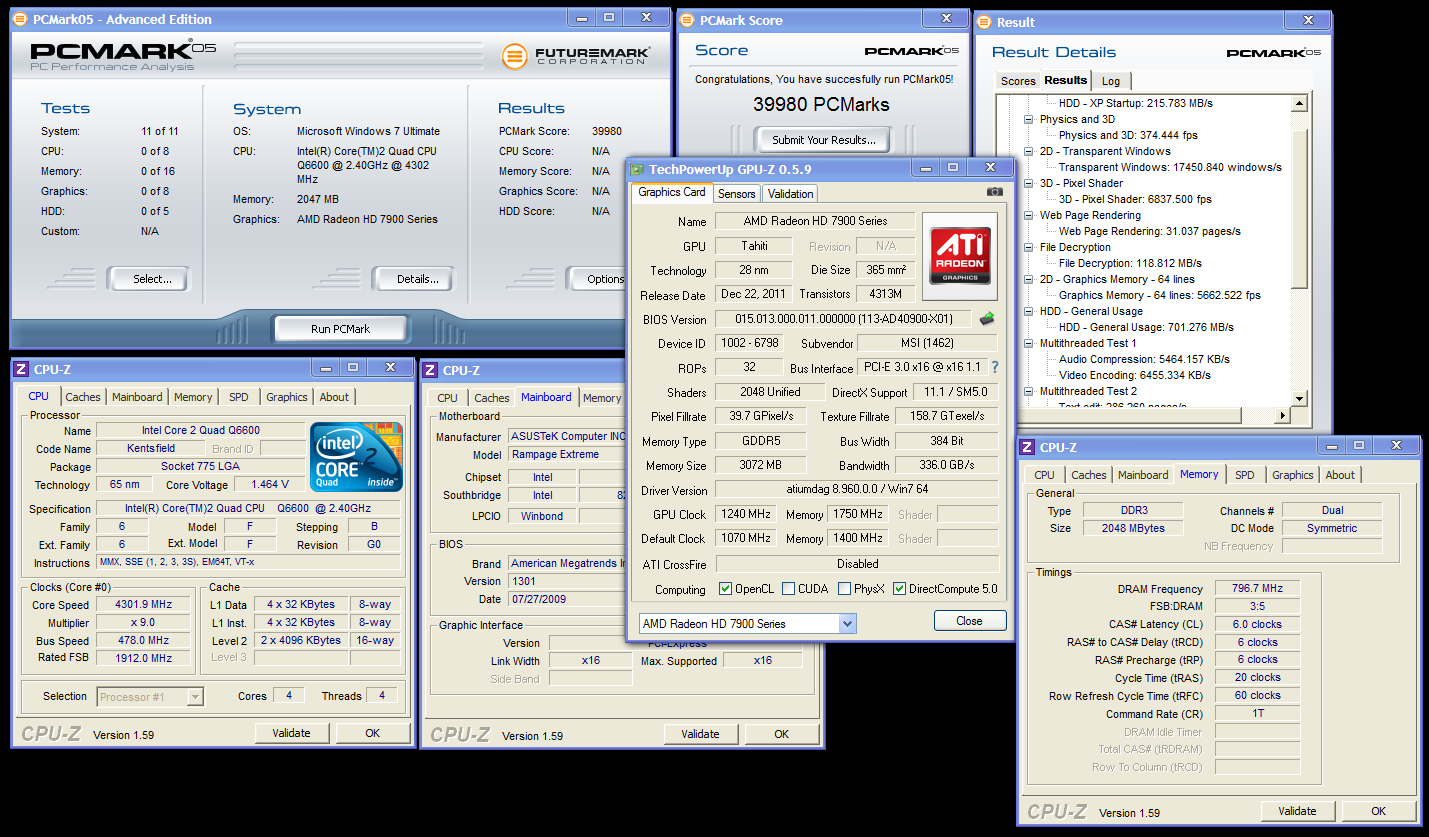Click the mainboard Model field Rampage Extreme
This screenshot has width=1429, height=837.
[567, 454]
